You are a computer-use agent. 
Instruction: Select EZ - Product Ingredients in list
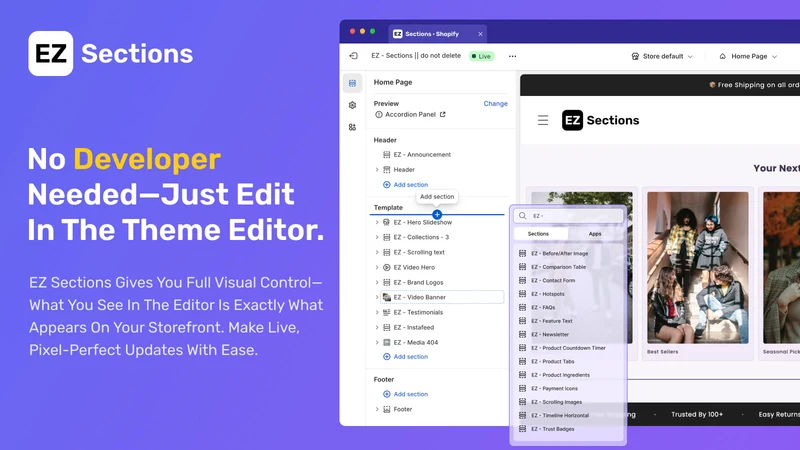[560, 375]
